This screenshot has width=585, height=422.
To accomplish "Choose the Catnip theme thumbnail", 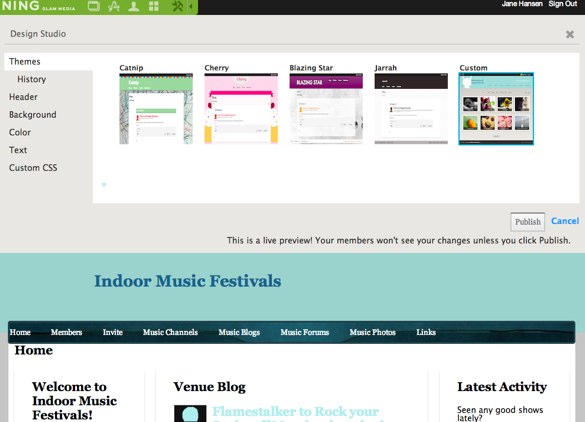I will (156, 109).
